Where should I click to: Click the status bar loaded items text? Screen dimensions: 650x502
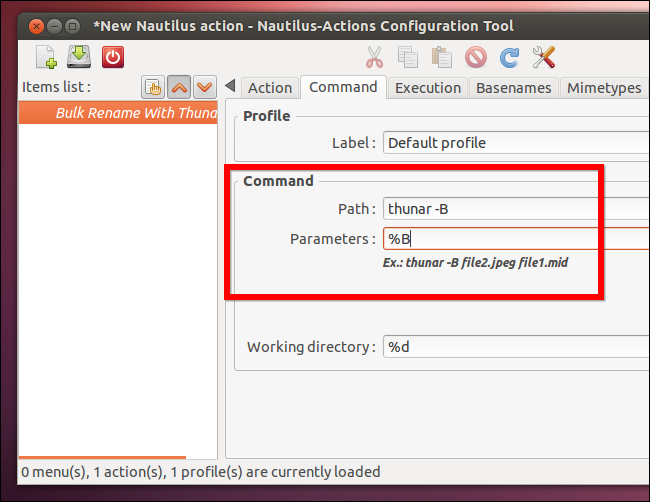[x=201, y=472]
